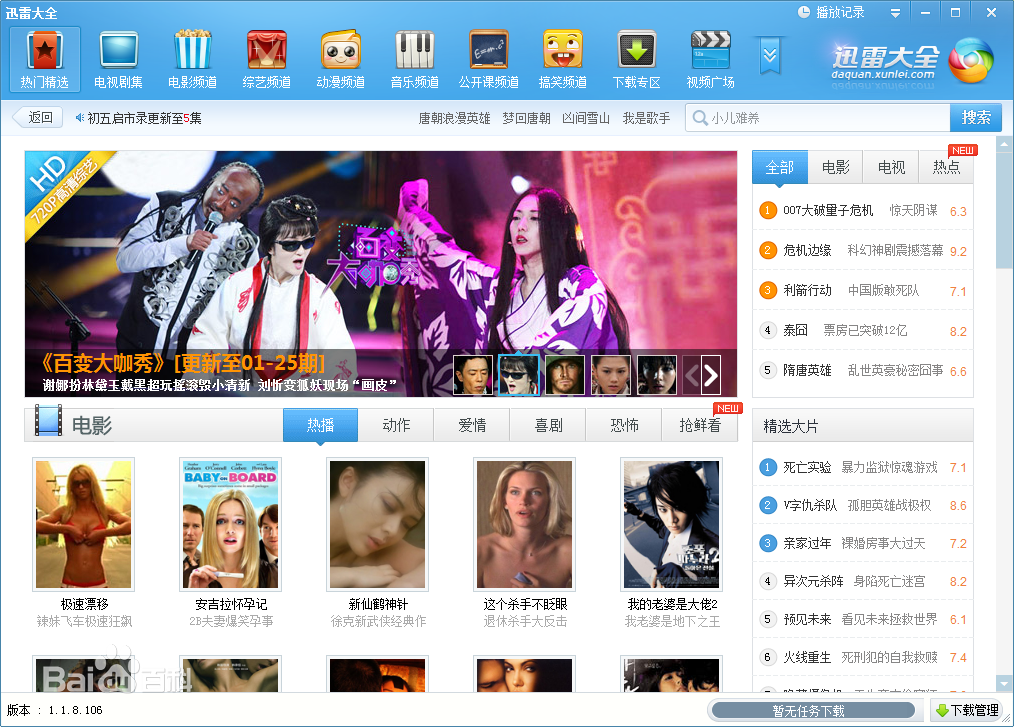Viewport: 1014px width, 727px height.
Task: Click the 暂无任务下载 progress bar
Action: coord(813,711)
